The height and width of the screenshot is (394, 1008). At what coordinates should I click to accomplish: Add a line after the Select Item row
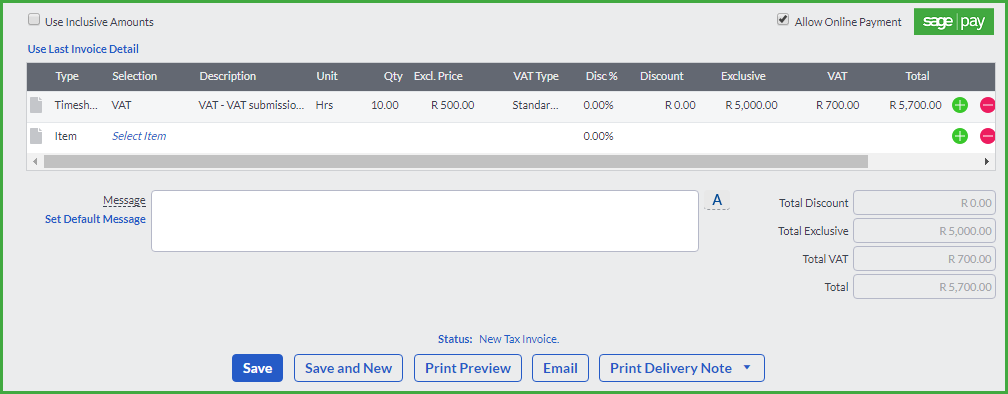click(x=959, y=136)
